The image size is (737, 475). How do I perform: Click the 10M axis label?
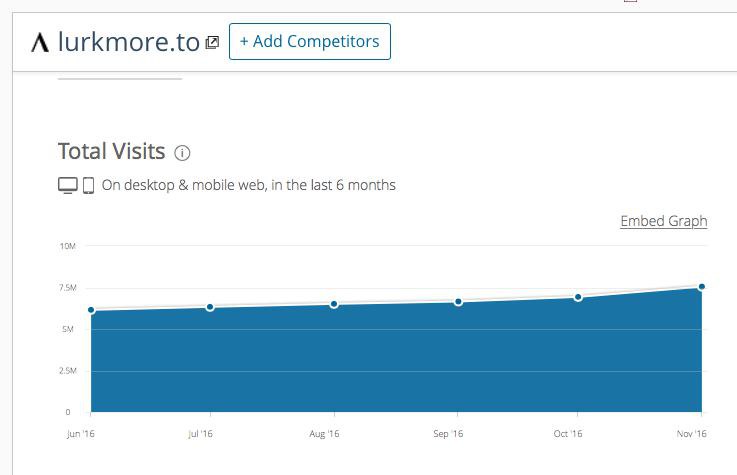(68, 246)
